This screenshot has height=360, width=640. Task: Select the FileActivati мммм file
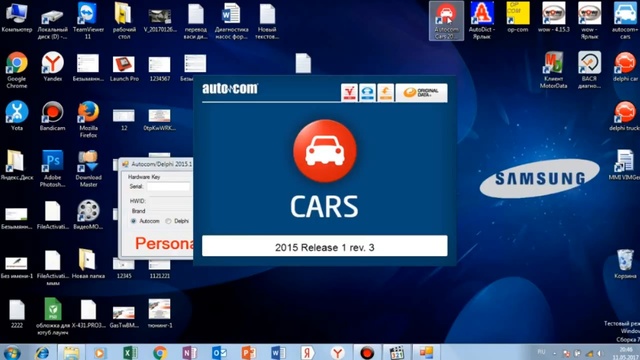[53, 268]
